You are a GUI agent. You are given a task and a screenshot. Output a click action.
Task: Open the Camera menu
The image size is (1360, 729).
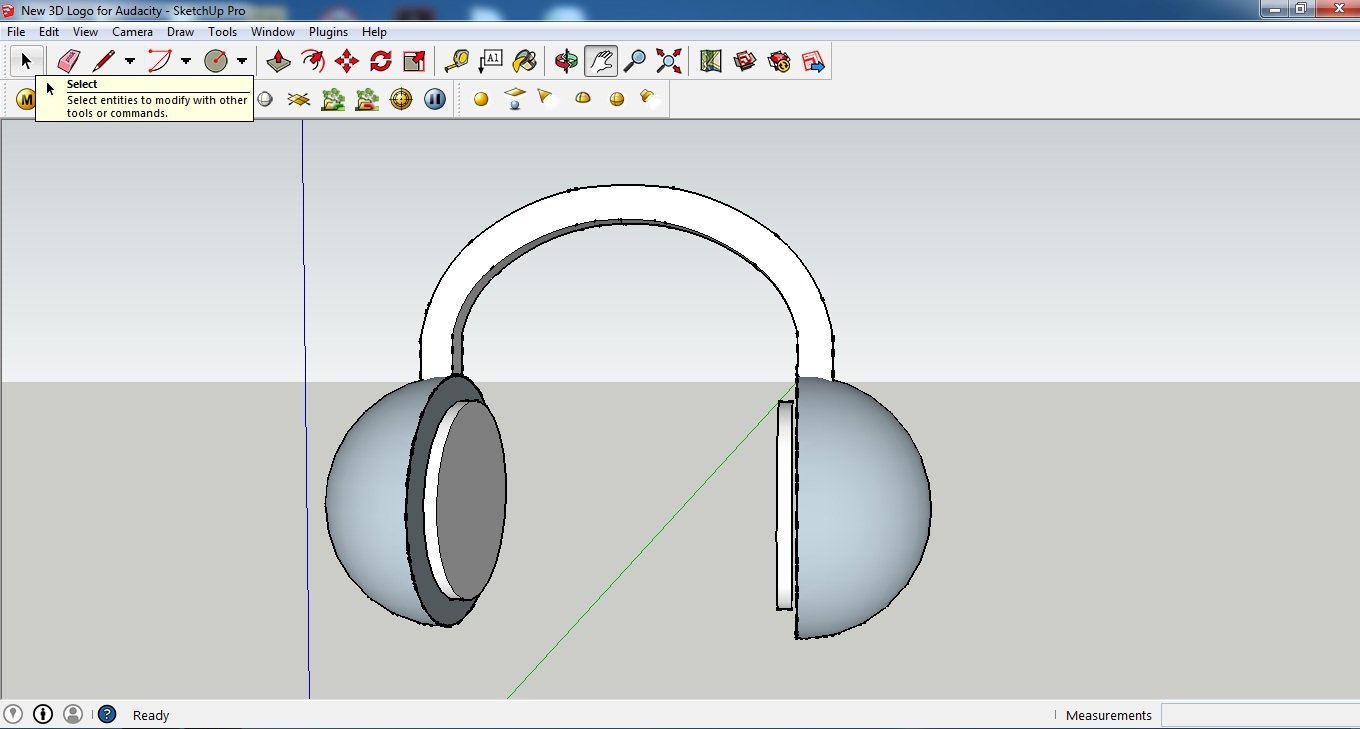pyautogui.click(x=132, y=32)
